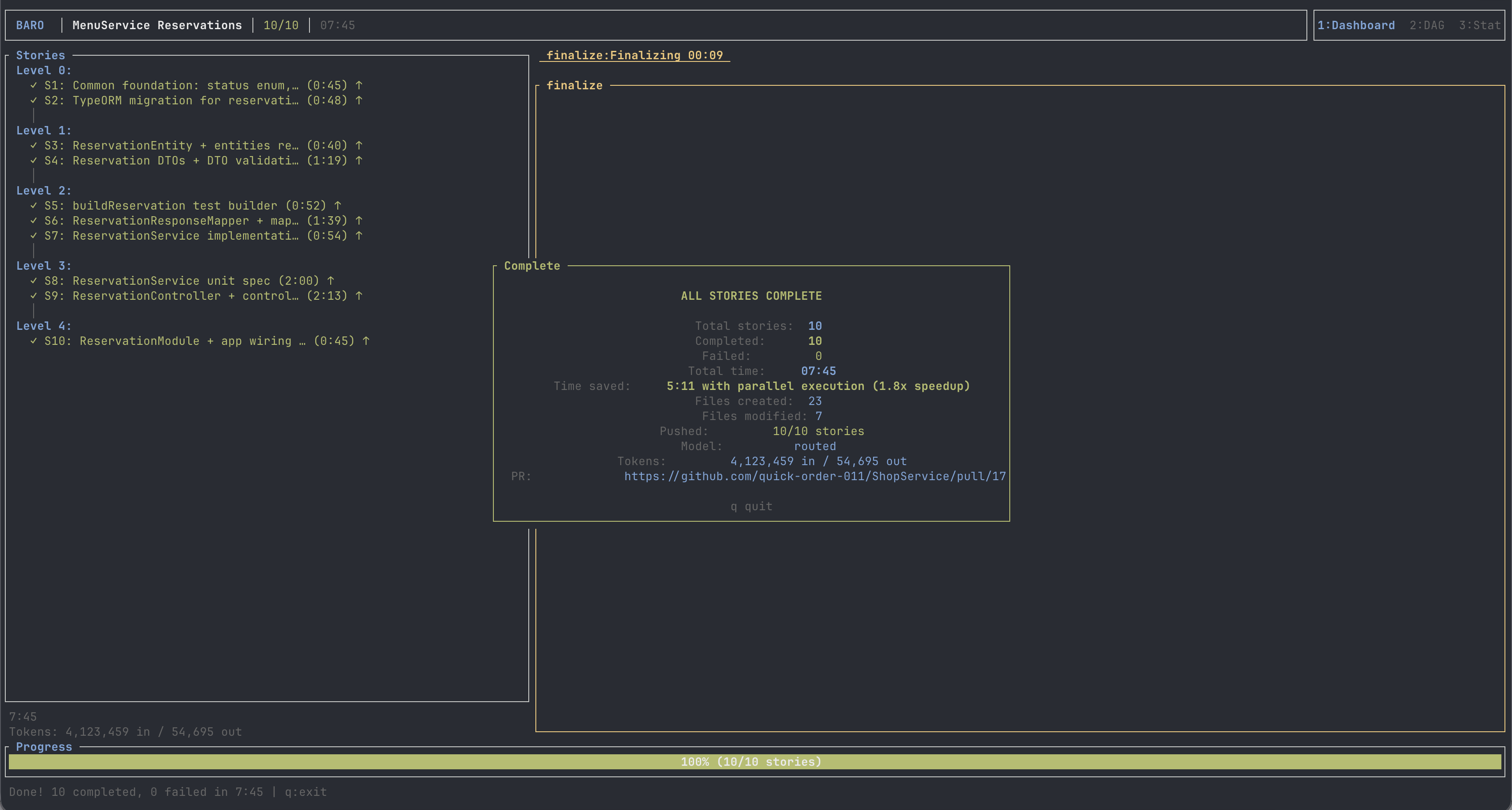Open the 3:Stat tab
This screenshot has height=810, width=1512.
tap(1480, 25)
